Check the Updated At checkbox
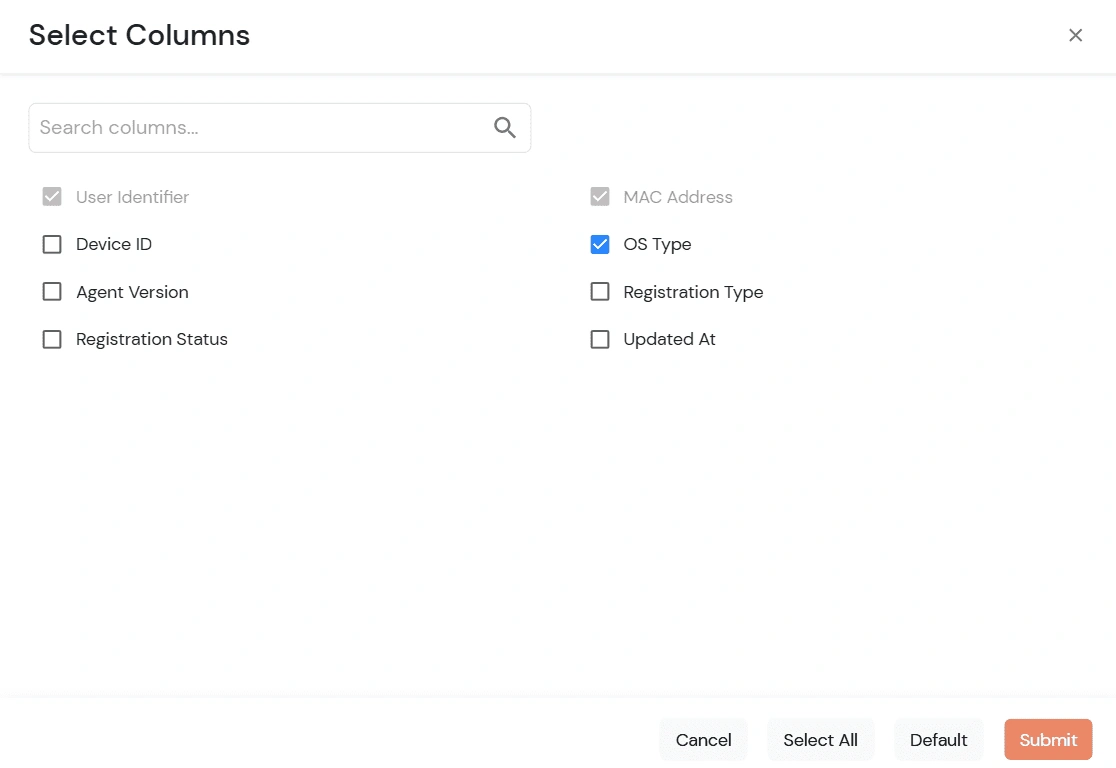 tap(600, 340)
